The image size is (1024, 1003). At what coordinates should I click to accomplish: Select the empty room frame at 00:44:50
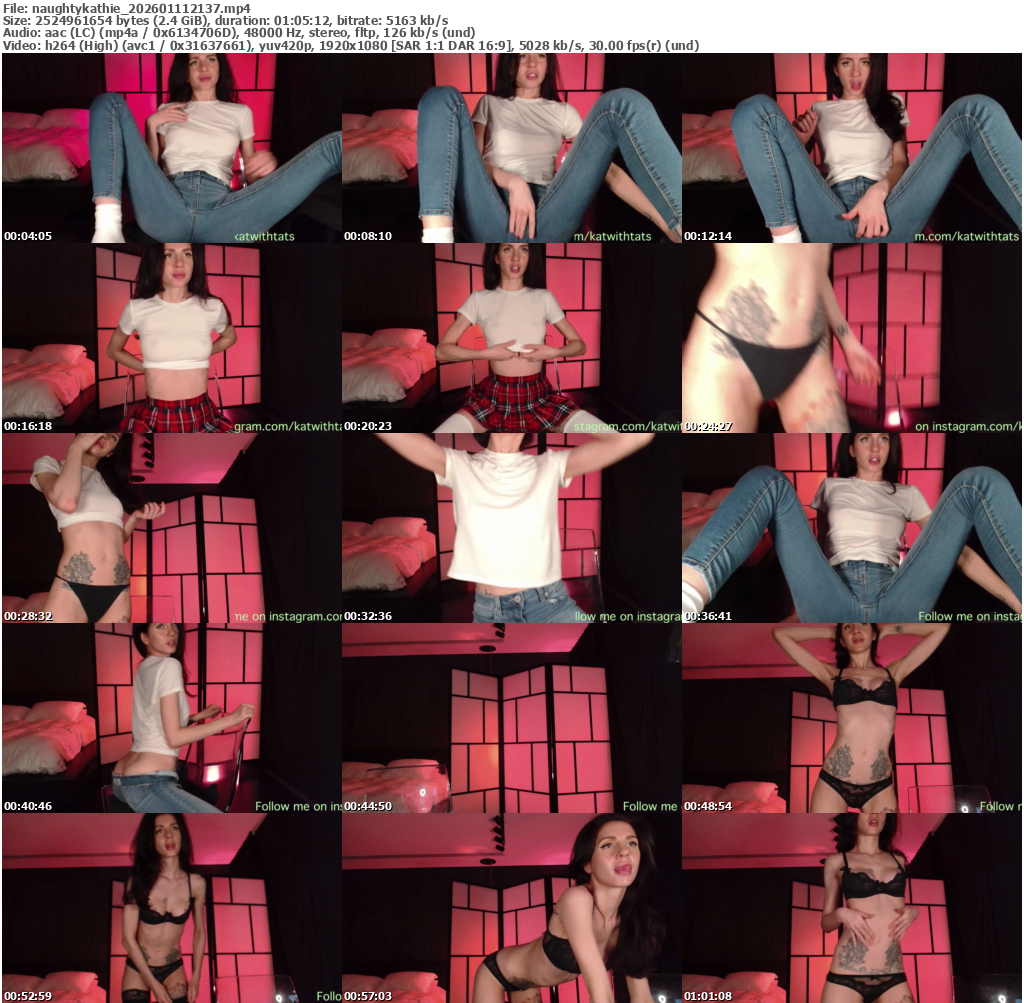pos(511,718)
